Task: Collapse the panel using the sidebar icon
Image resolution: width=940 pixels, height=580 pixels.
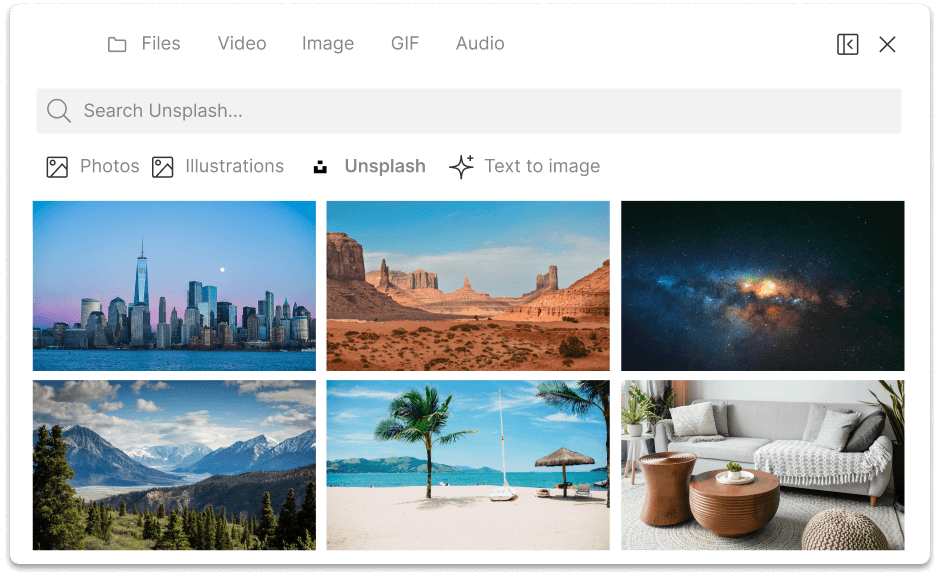Action: click(847, 44)
